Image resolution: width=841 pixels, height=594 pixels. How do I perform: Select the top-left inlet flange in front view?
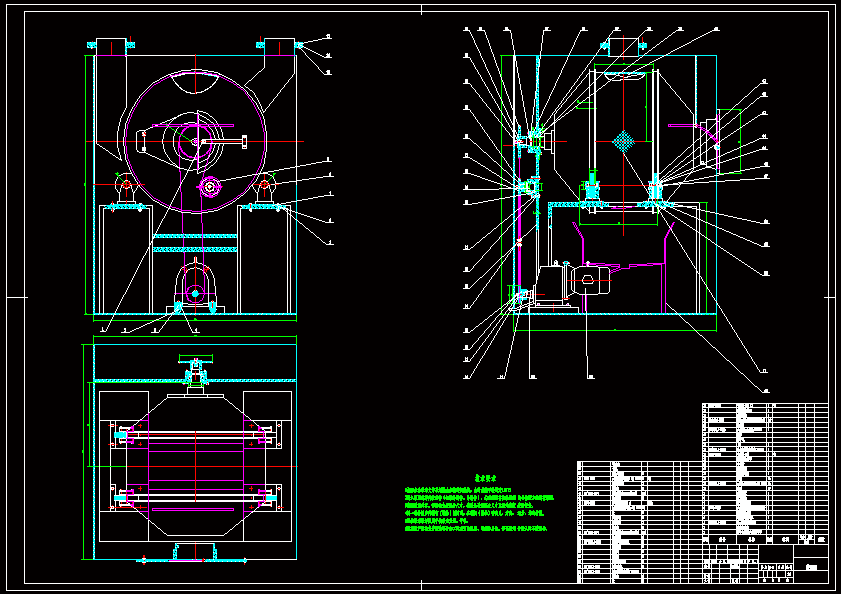pos(111,44)
